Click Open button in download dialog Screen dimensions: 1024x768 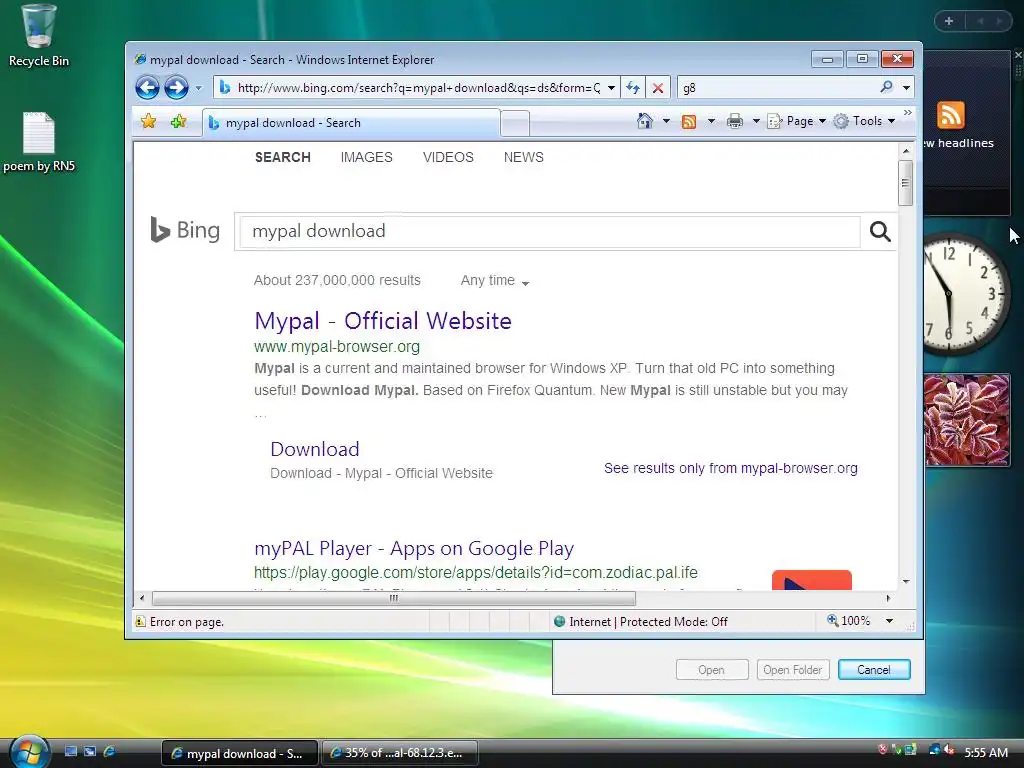[712, 669]
